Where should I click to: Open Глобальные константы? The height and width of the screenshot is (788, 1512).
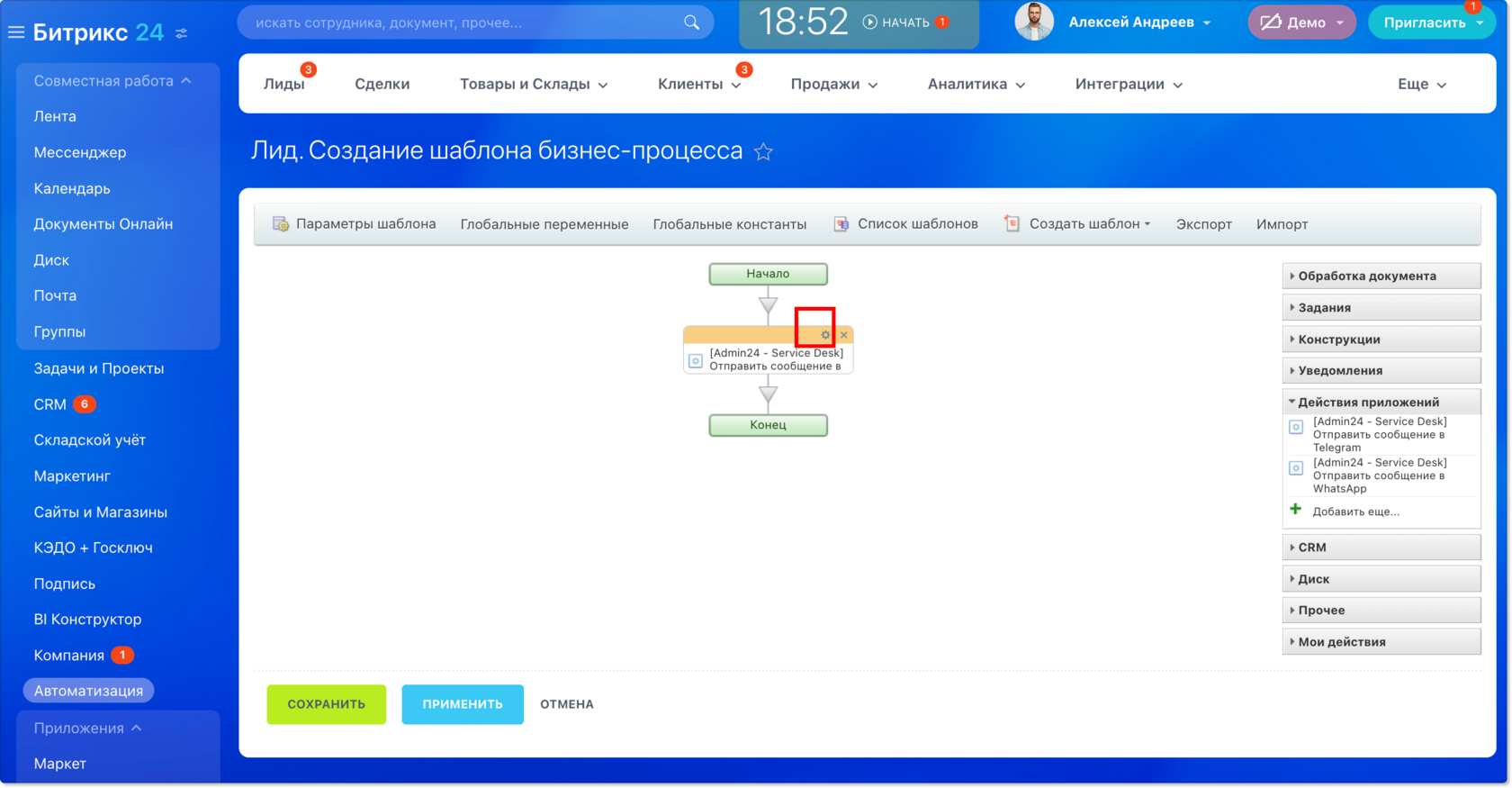[730, 224]
